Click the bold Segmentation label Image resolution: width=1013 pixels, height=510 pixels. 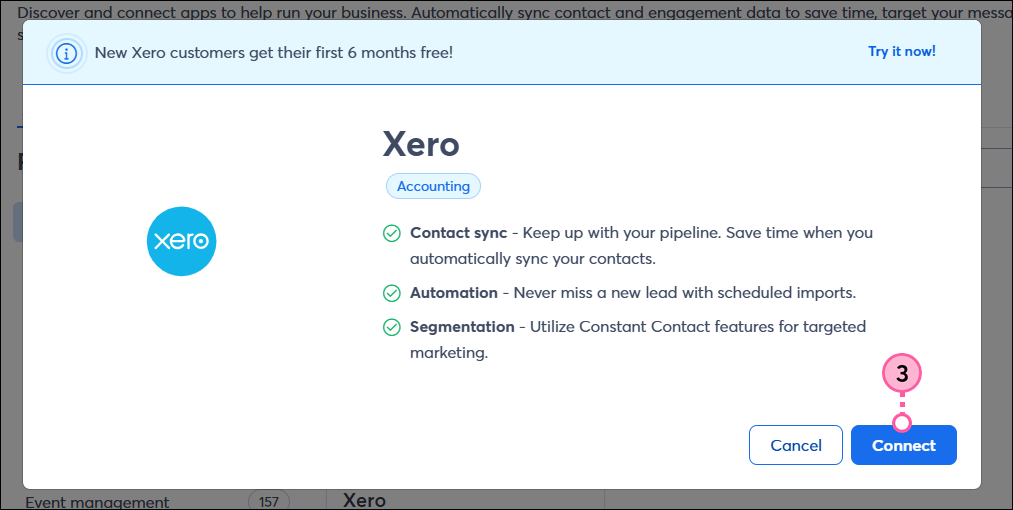coord(463,327)
